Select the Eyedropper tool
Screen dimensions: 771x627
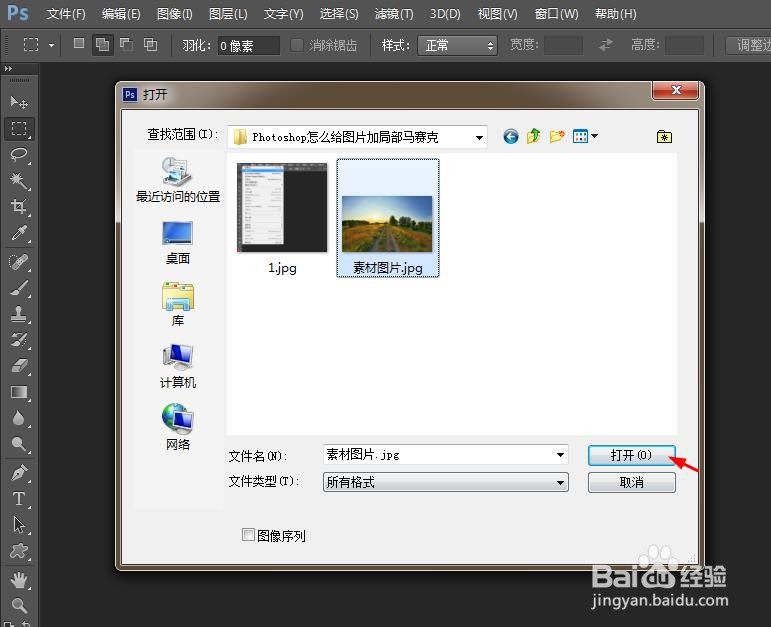[19, 233]
